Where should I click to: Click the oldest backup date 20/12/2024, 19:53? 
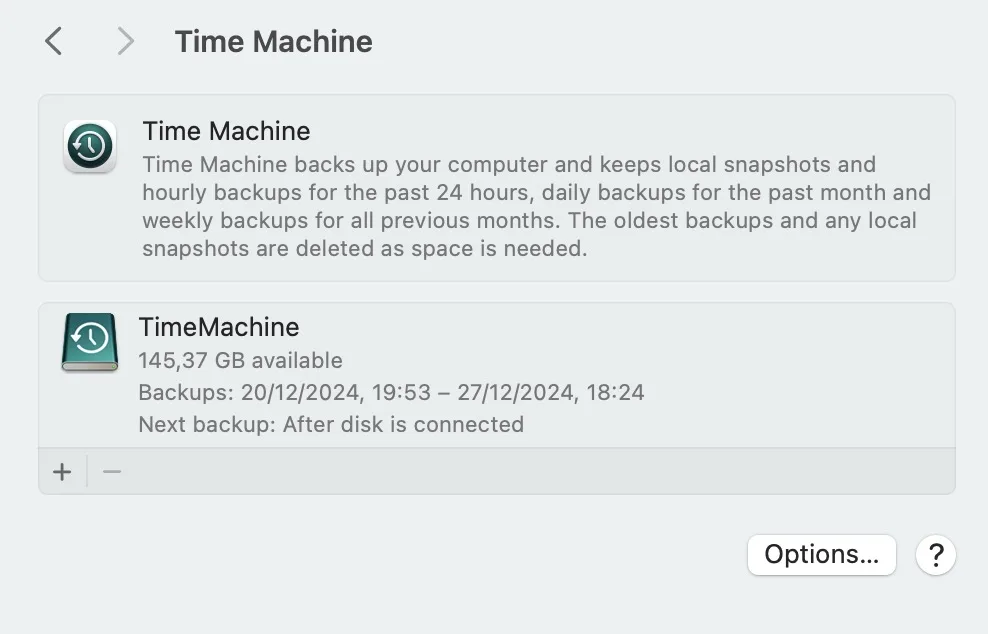point(336,393)
